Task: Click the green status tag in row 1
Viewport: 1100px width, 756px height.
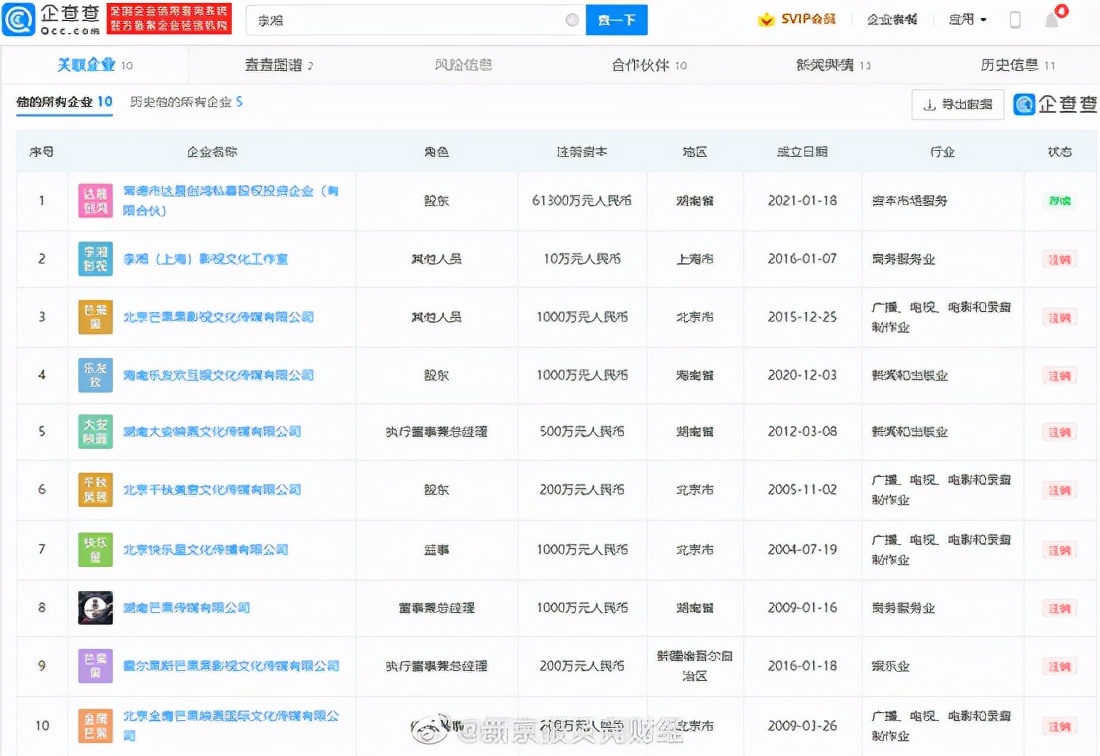Action: (1058, 200)
